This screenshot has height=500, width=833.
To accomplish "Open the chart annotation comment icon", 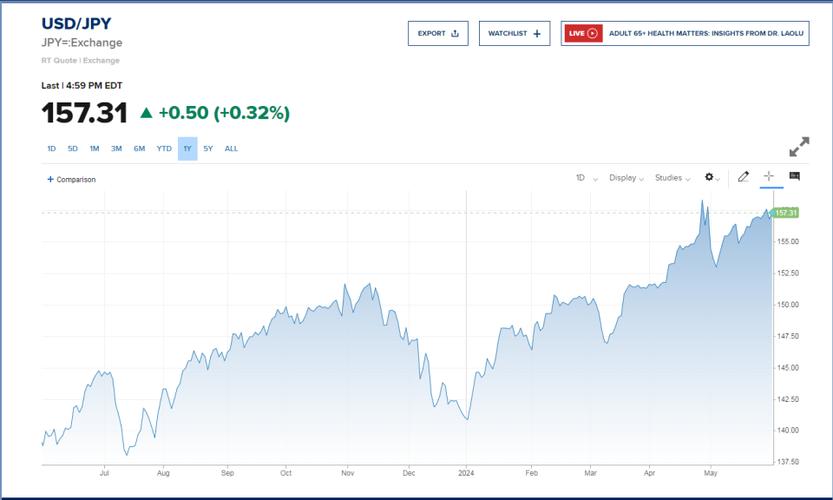I will 795,176.
